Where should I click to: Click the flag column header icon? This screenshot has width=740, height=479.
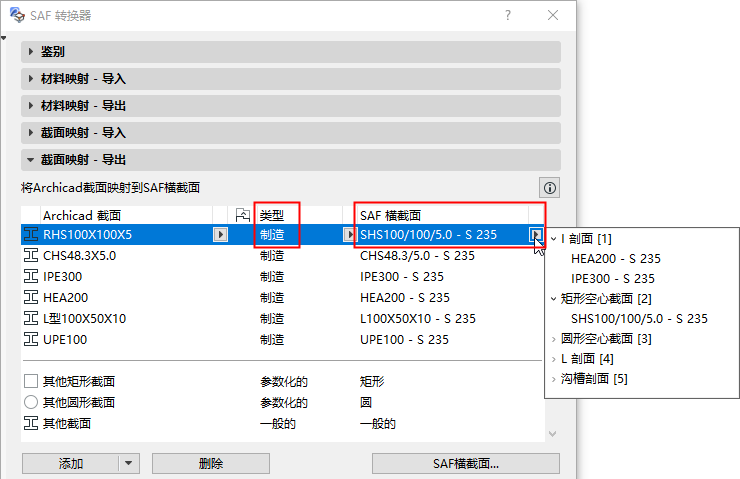pos(243,216)
